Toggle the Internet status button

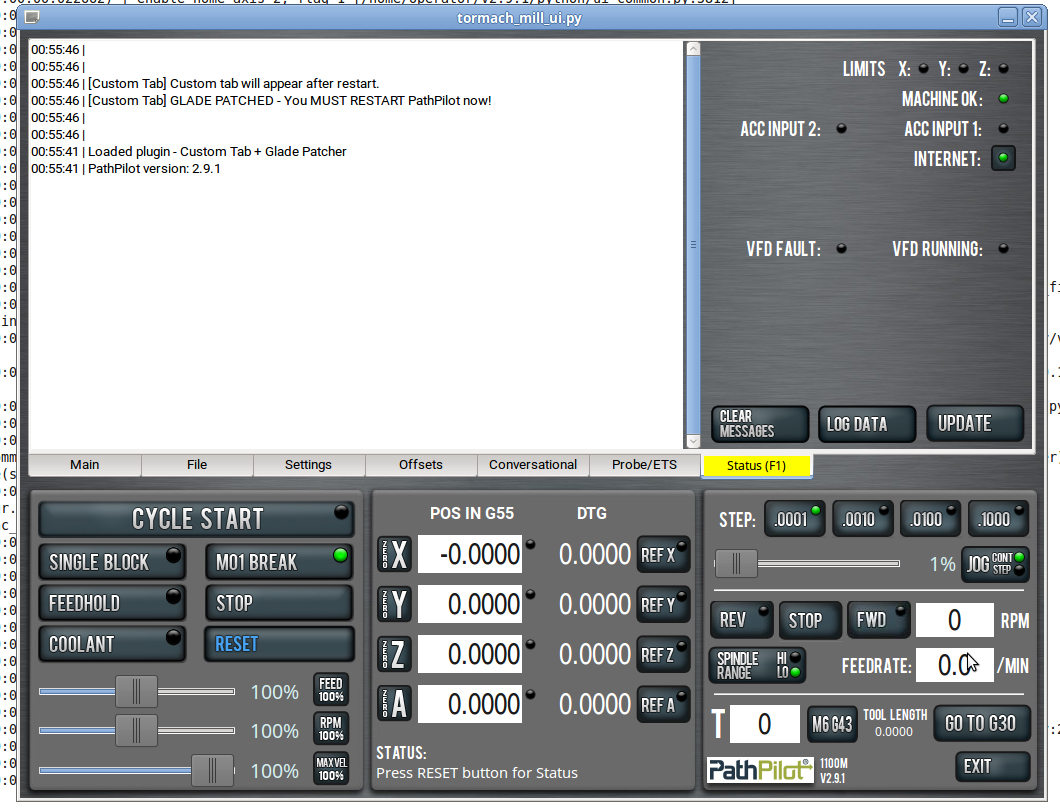pyautogui.click(x=1003, y=158)
